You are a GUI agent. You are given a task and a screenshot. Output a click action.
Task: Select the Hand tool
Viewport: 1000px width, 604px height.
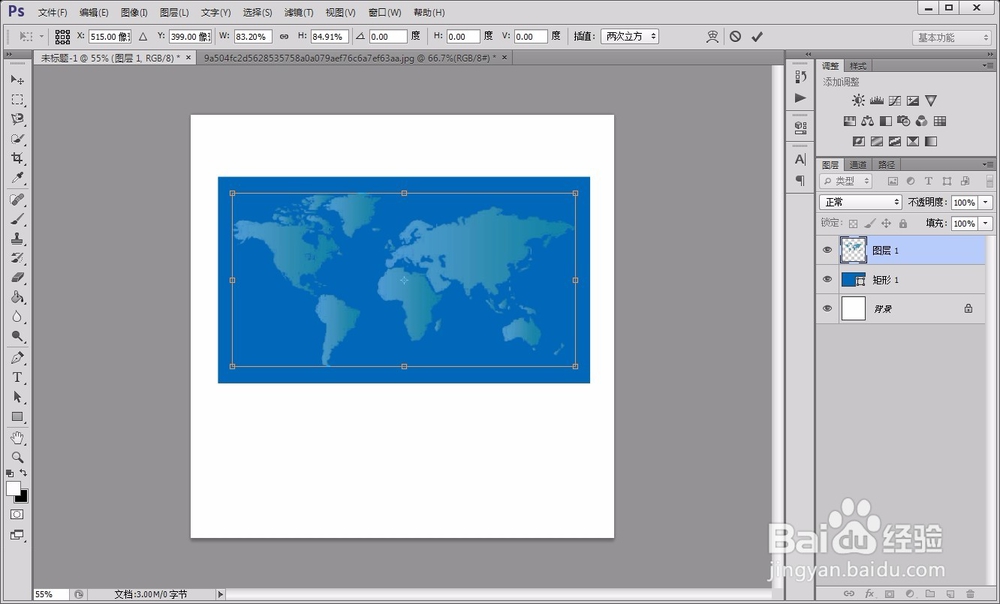pos(17,438)
